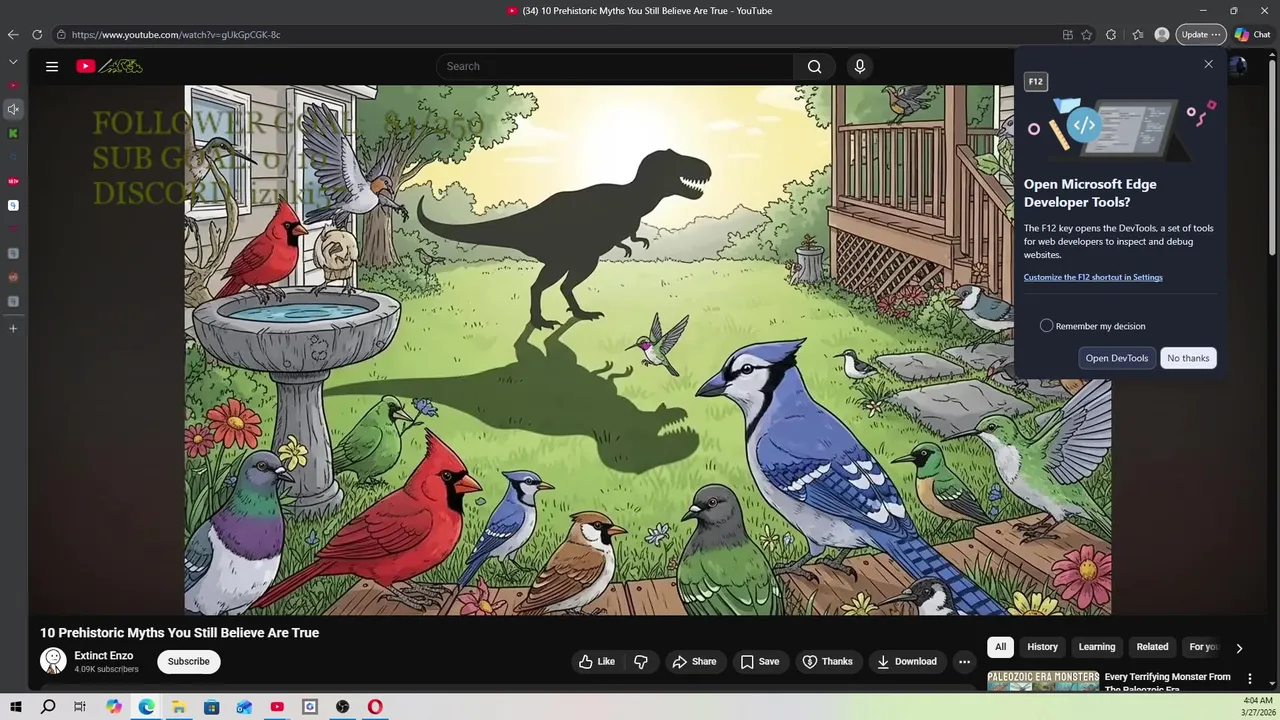Go back with the browser arrow

(x=13, y=34)
